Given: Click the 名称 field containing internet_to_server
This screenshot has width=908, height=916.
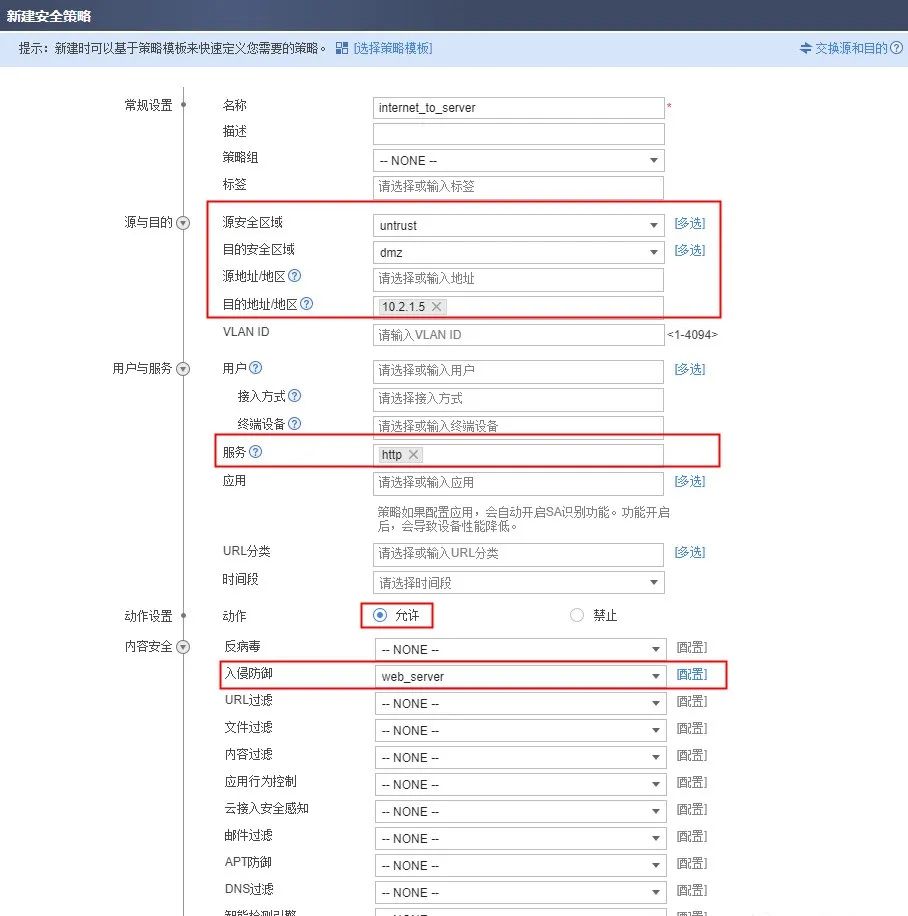Looking at the screenshot, I should pos(518,108).
